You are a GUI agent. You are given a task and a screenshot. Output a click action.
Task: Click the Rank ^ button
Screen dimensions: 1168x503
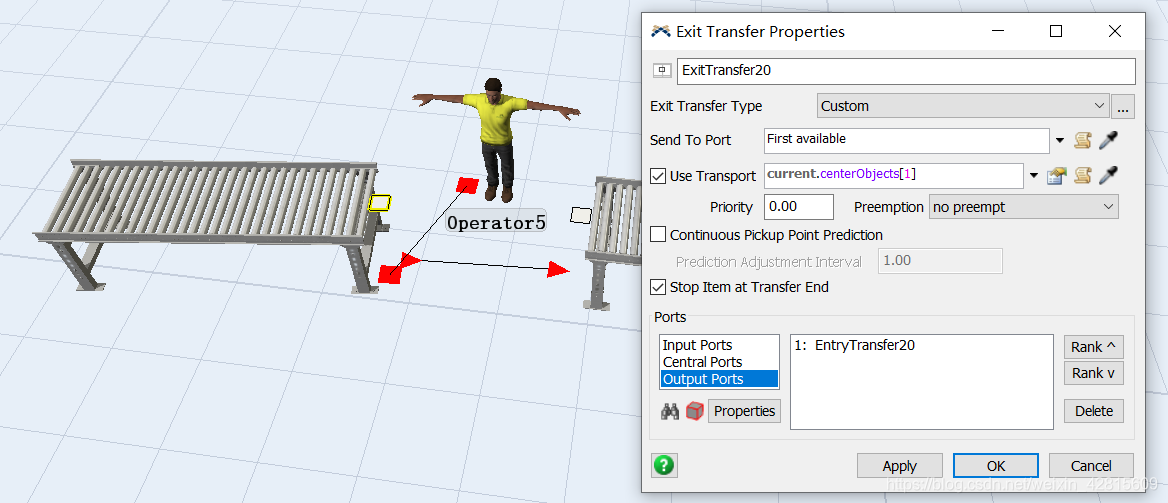point(1094,347)
